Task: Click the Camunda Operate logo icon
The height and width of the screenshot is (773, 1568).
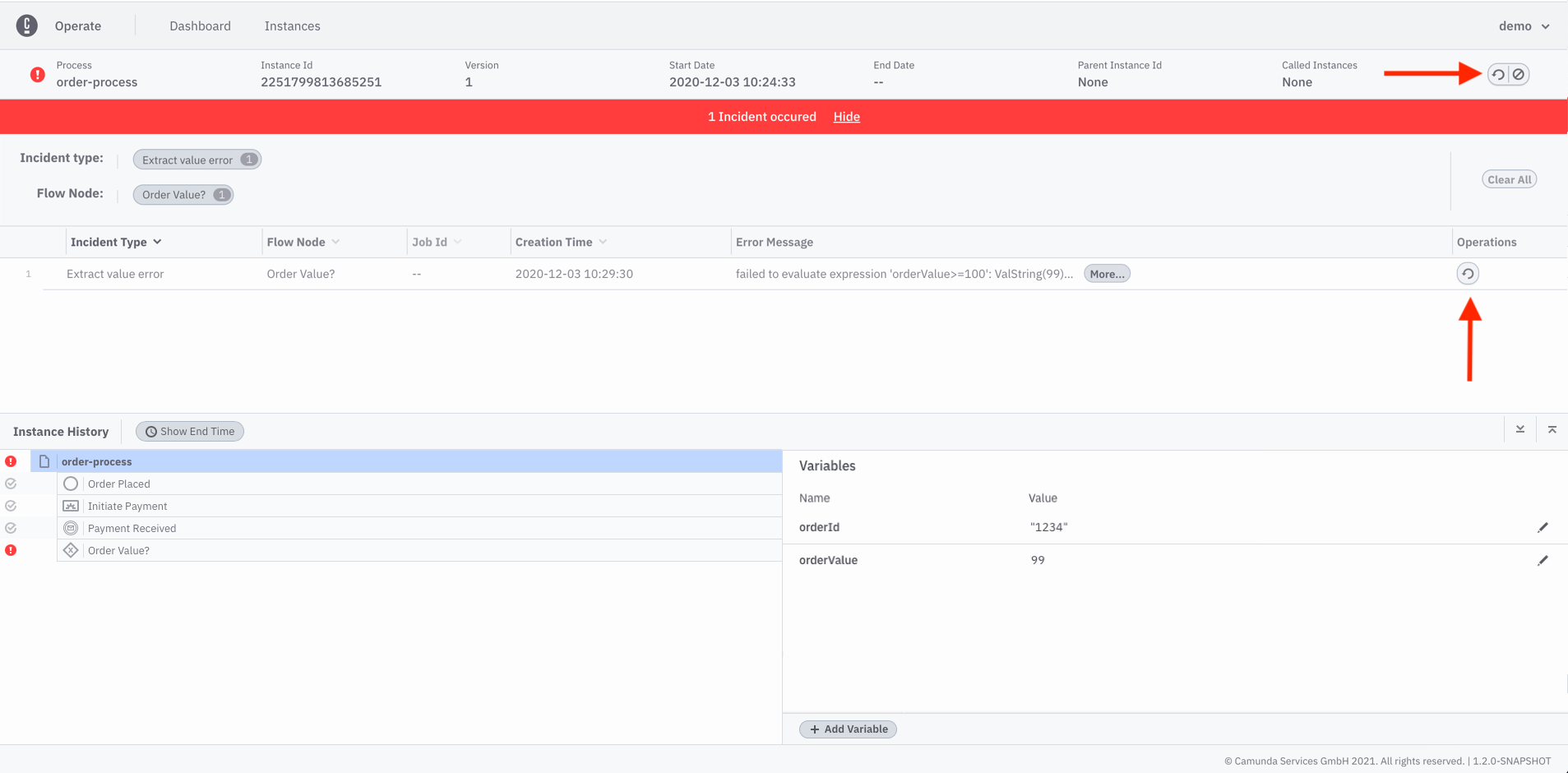Action: click(x=26, y=25)
